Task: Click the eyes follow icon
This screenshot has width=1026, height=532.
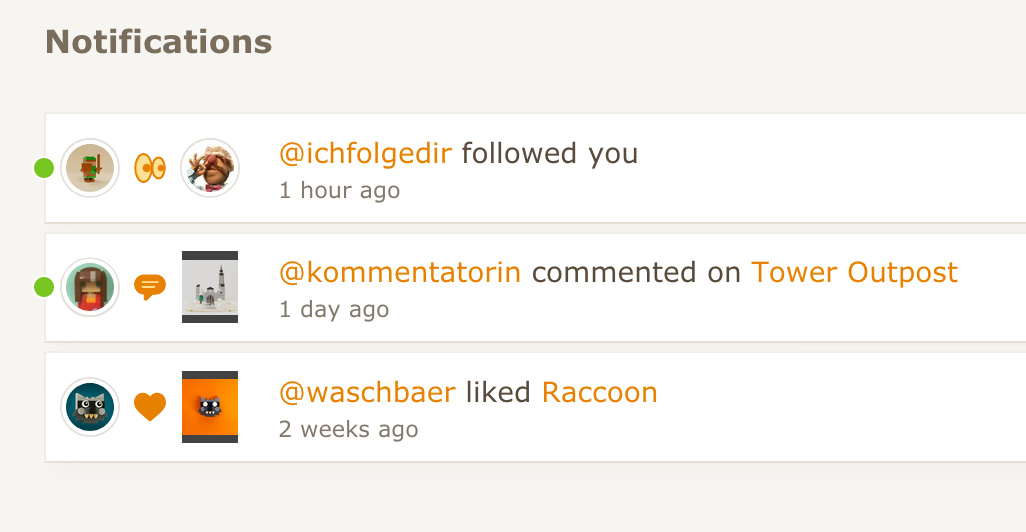Action: 150,168
